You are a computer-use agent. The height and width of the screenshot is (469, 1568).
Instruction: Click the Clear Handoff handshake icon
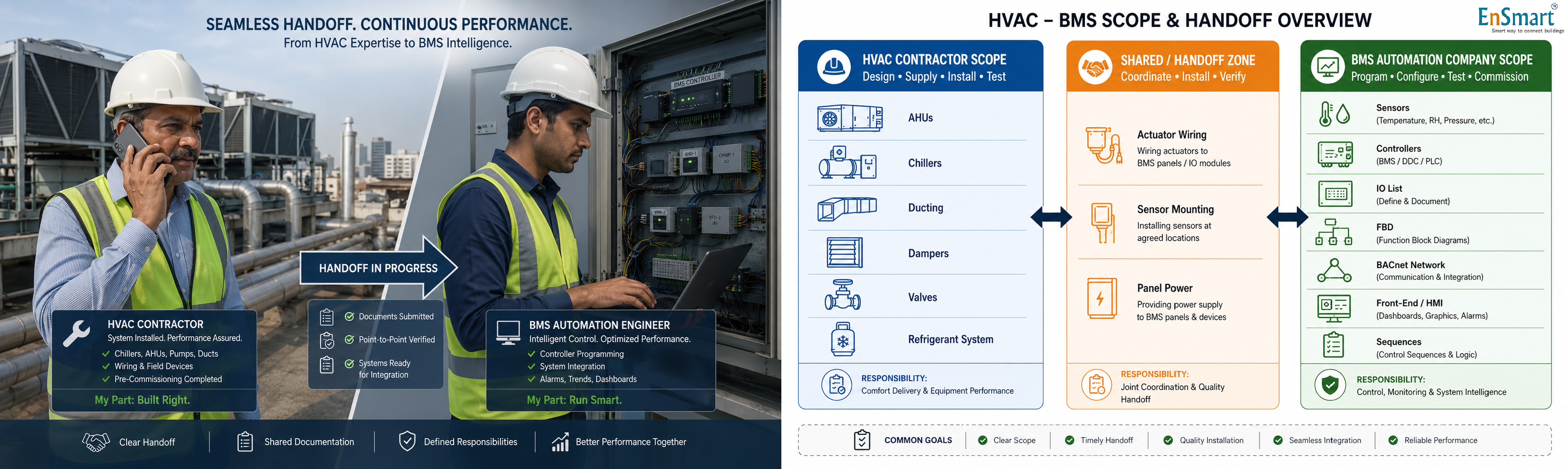coord(96,442)
